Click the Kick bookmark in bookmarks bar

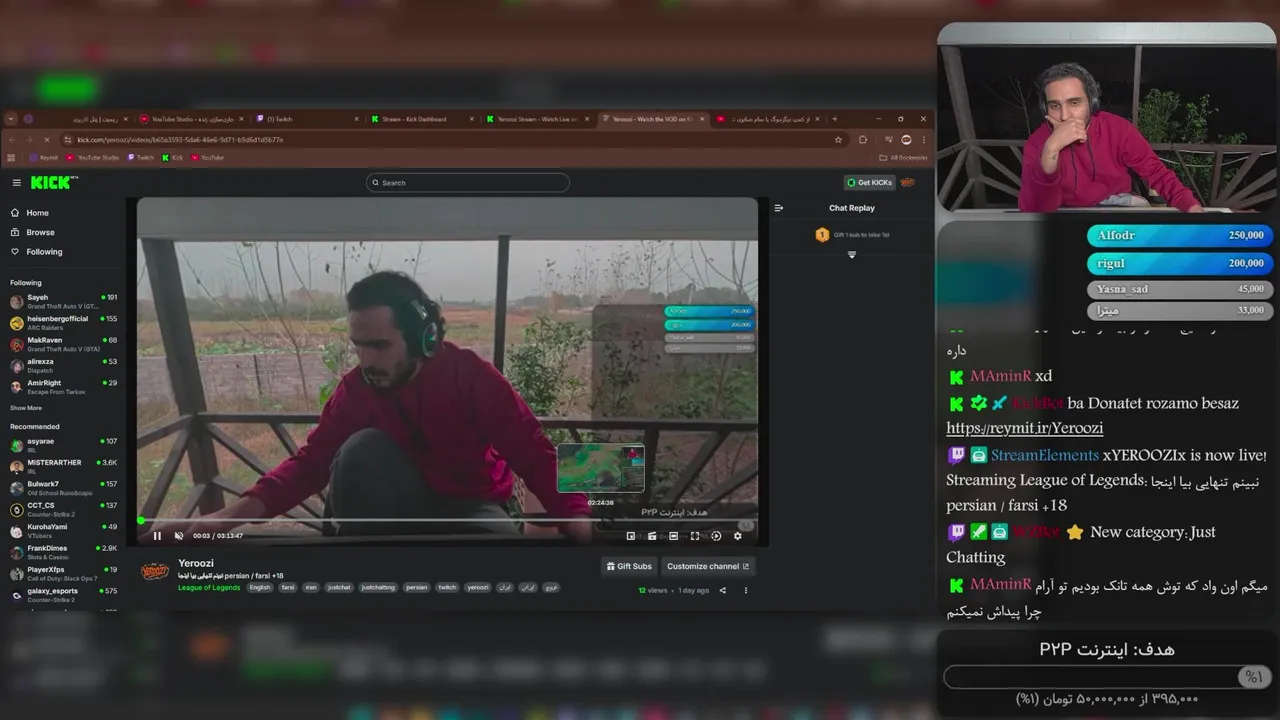(173, 158)
